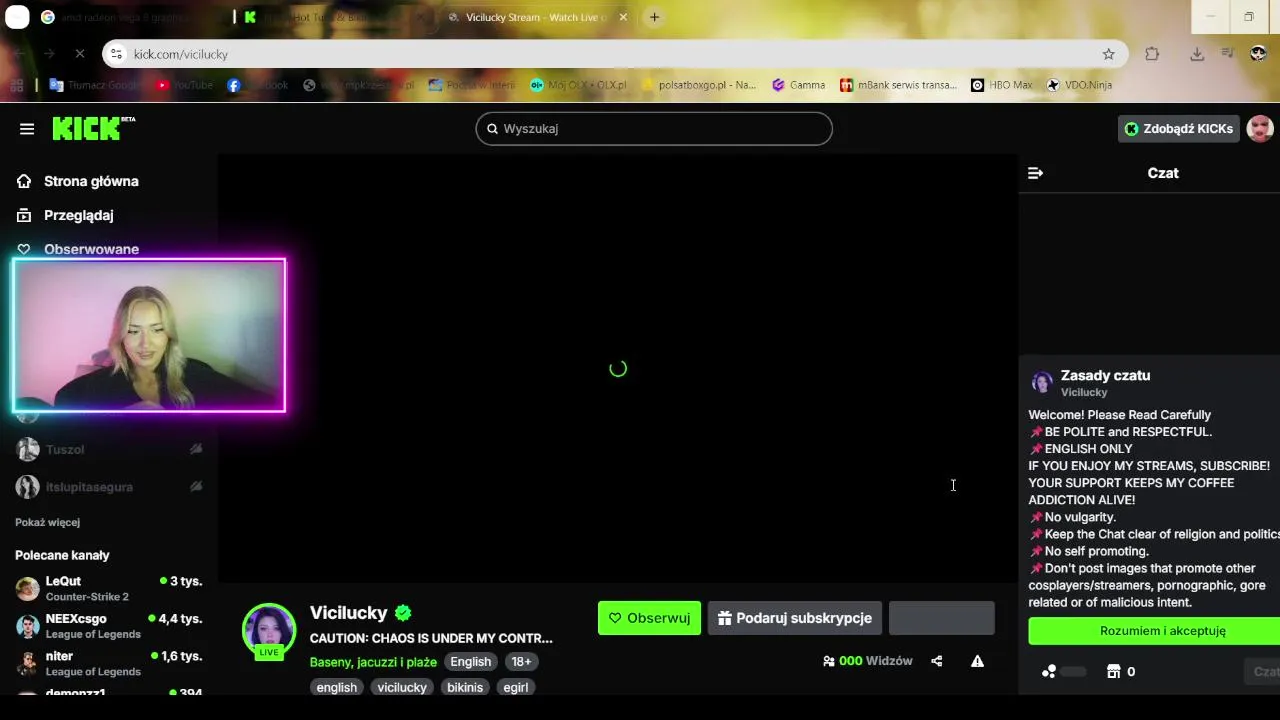Screen dimensions: 1280x720
Task: Open the Mój OLX bookmark
Action: click(578, 85)
